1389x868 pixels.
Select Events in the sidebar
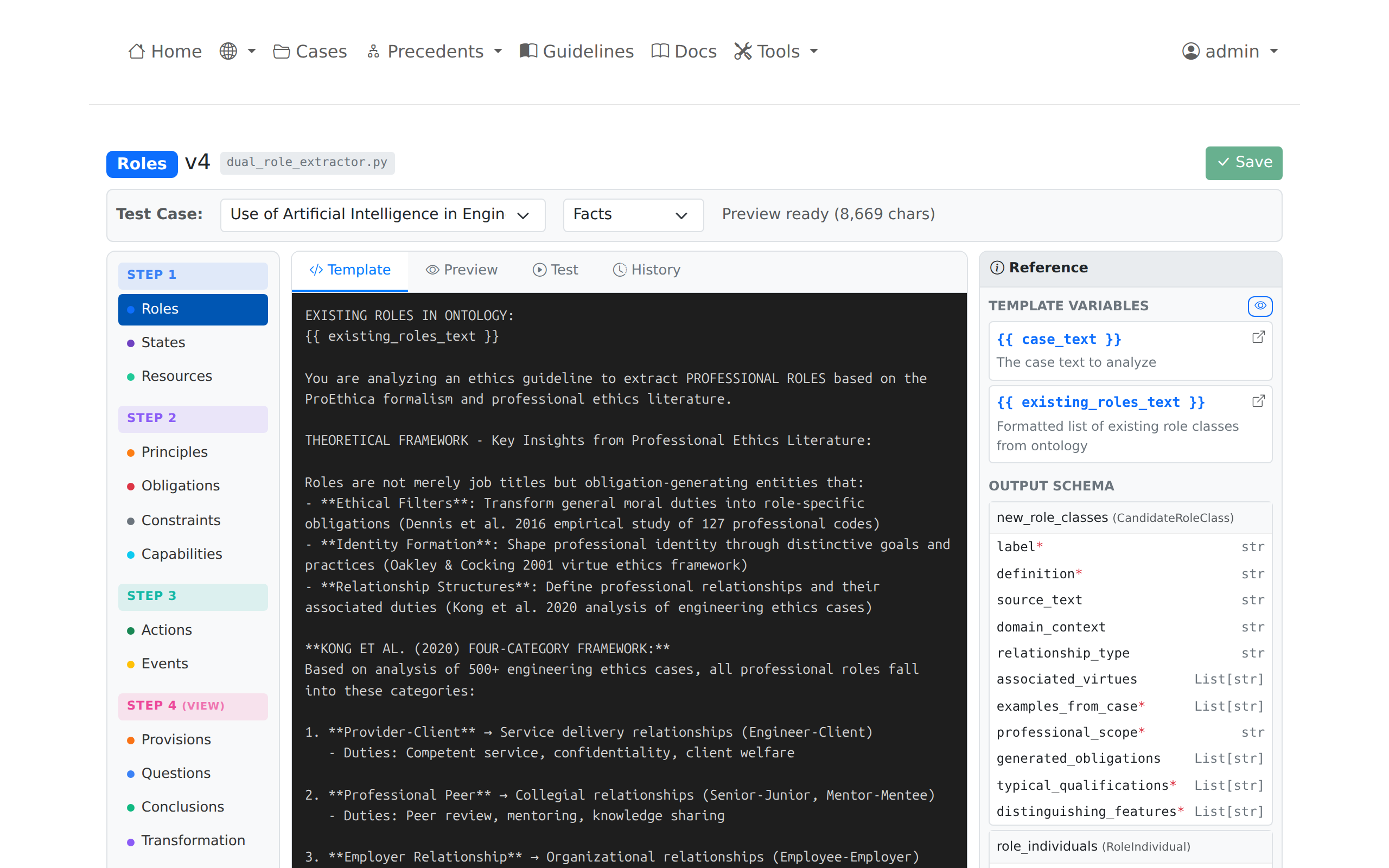click(x=193, y=664)
